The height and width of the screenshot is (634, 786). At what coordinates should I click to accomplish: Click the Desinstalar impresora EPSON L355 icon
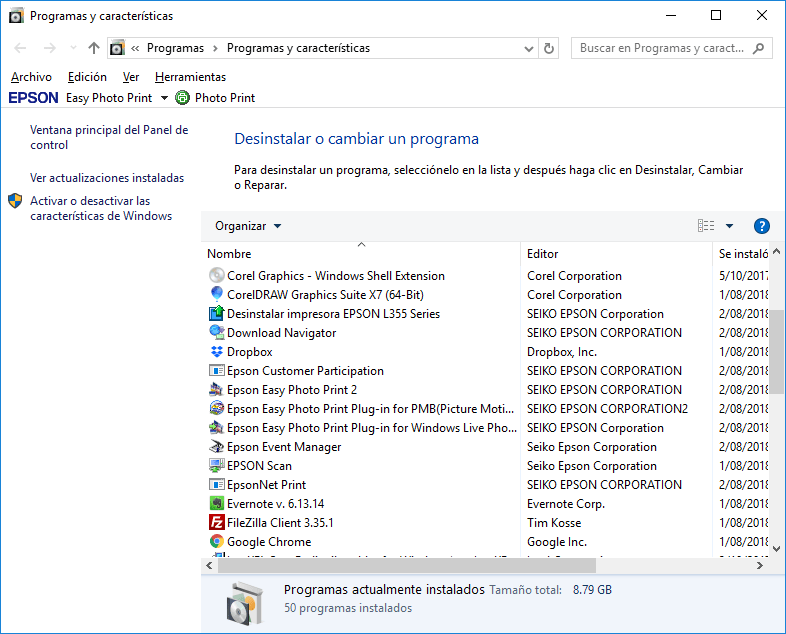coord(217,313)
